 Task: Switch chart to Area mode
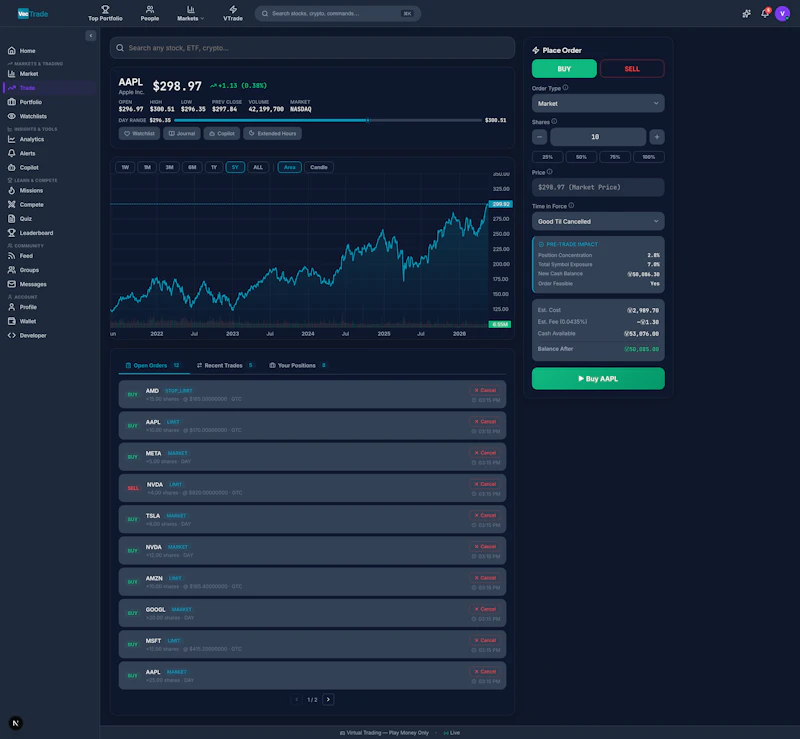click(289, 167)
